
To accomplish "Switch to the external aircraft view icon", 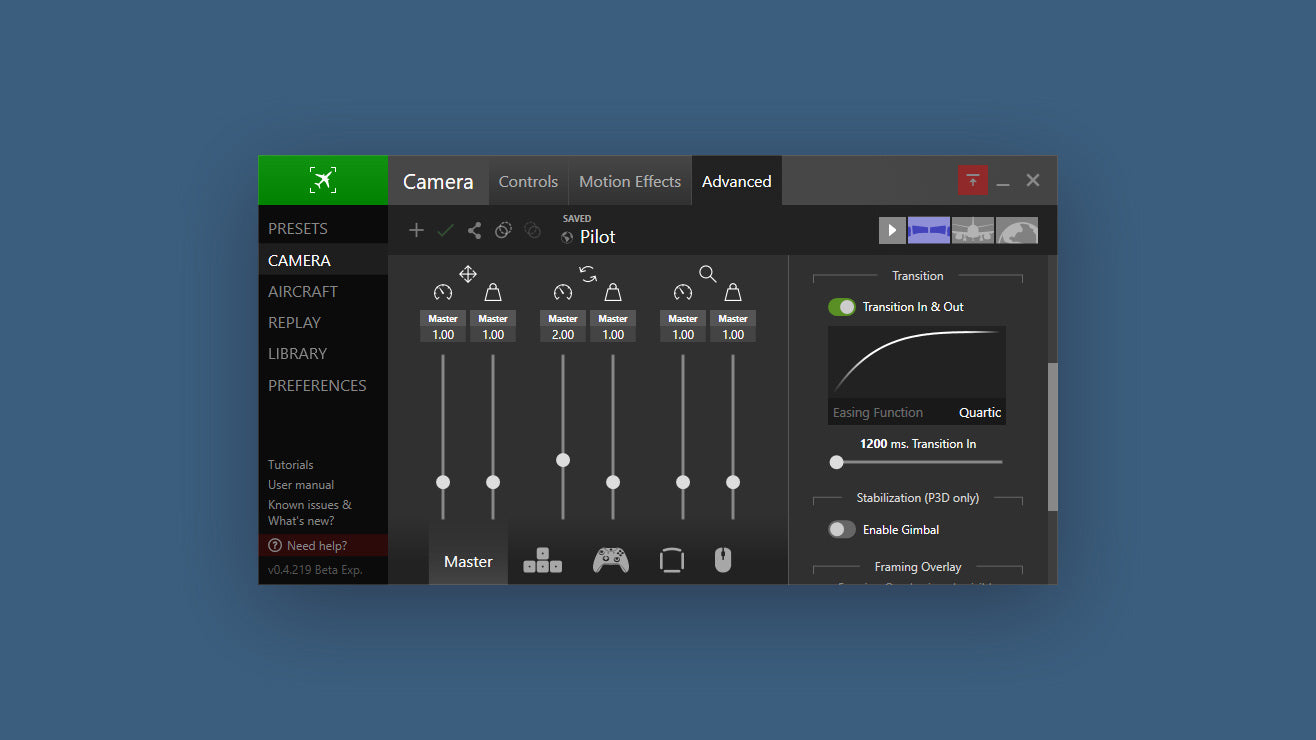I will click(972, 230).
